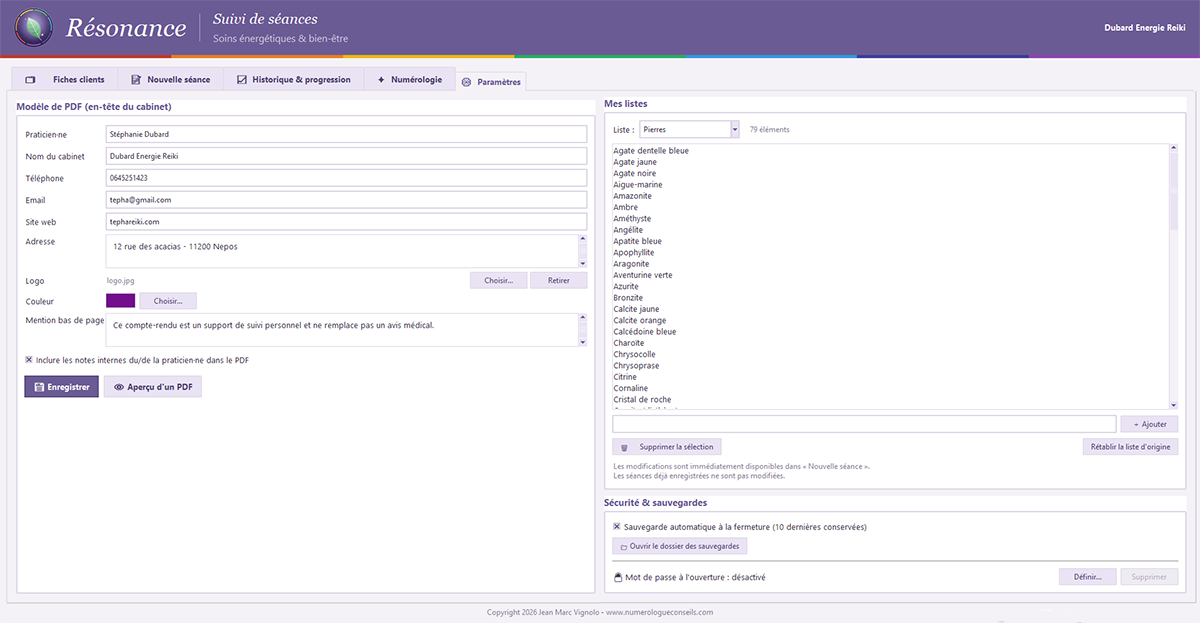Click the www.numerologueconseils.com footer link
Screen dimensions: 1200x623
coord(660,612)
